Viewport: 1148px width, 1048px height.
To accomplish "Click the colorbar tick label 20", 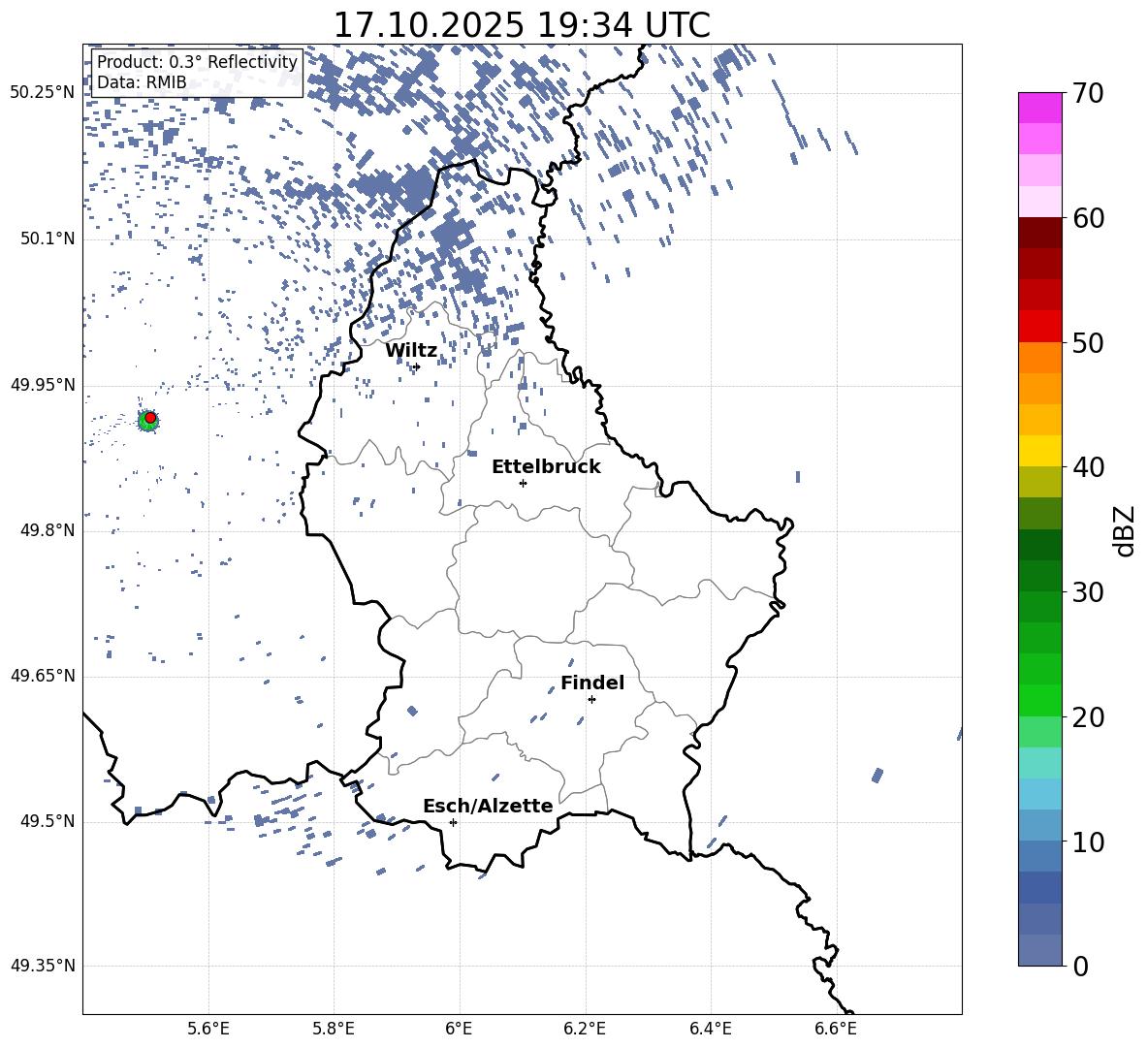I will click(x=1088, y=717).
